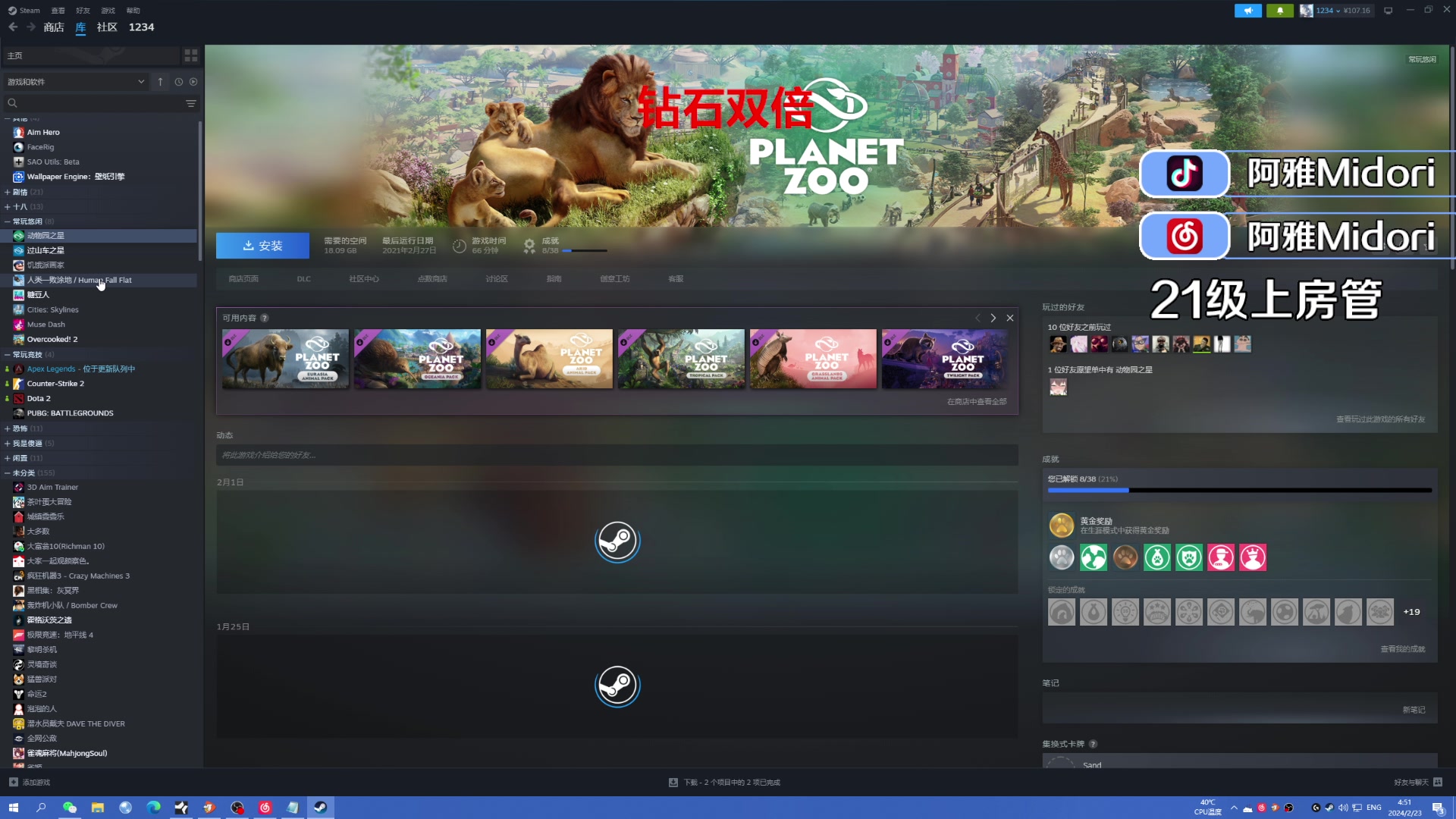Screen dimensions: 1456x819
Task: Click the play time clock icon
Action: tap(459, 246)
